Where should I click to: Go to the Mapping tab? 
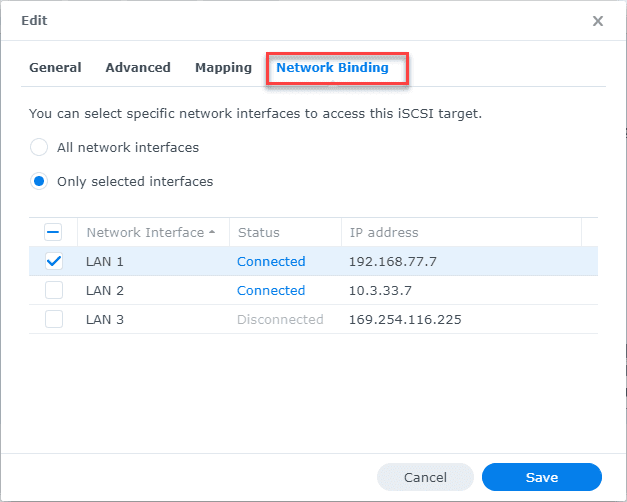coord(223,68)
